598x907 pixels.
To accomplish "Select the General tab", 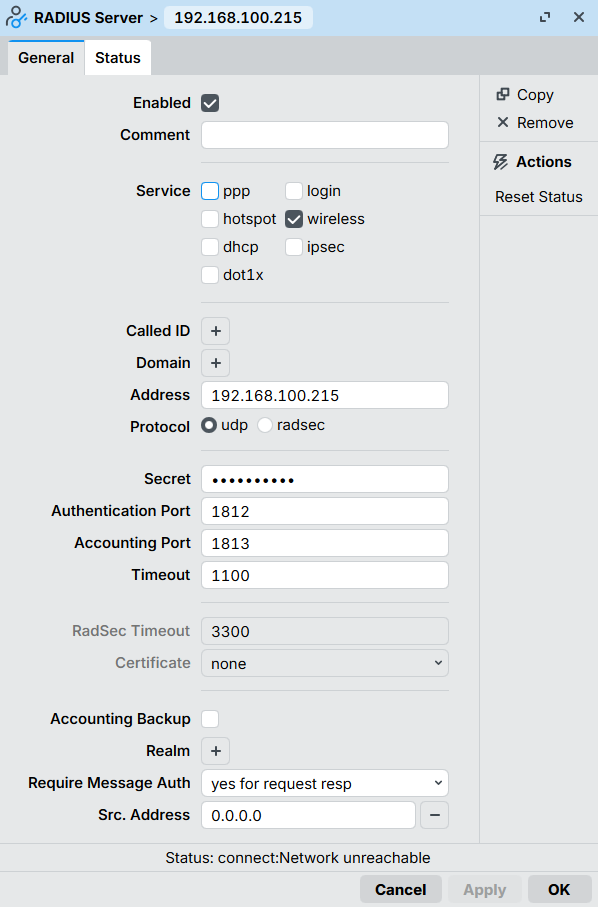I will (45, 58).
